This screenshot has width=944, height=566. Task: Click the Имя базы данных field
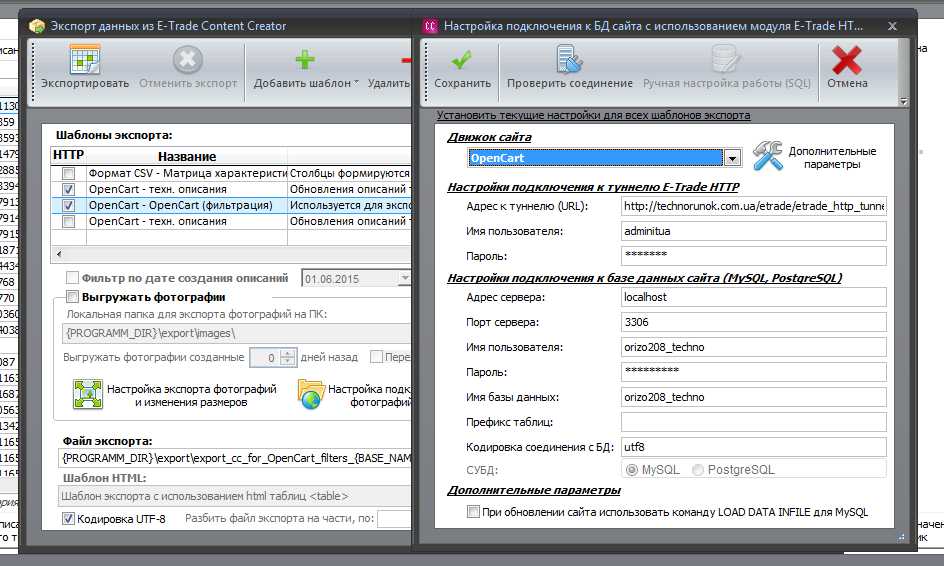coord(753,397)
